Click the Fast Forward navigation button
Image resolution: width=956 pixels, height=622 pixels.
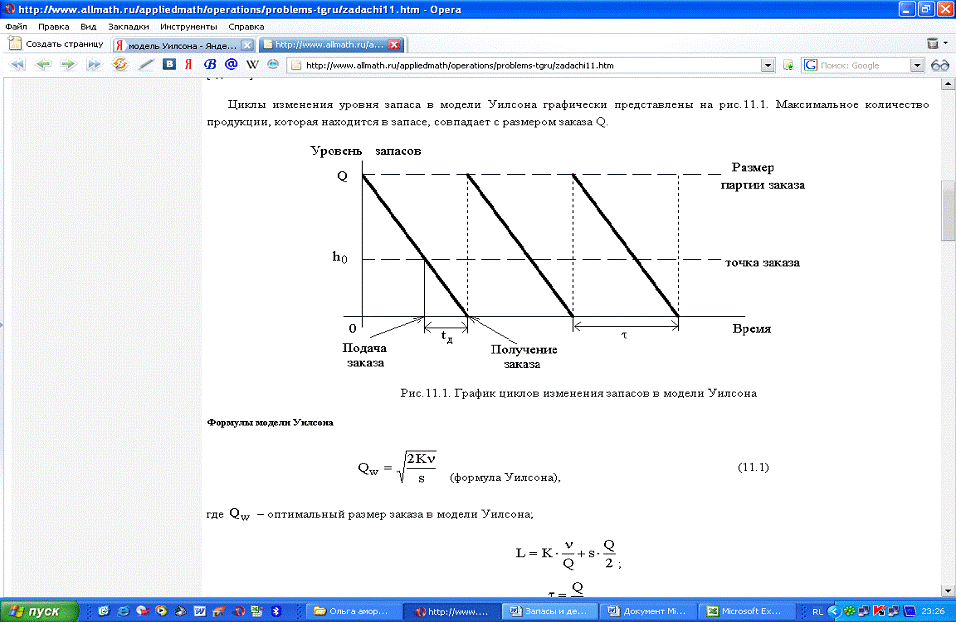pos(93,64)
